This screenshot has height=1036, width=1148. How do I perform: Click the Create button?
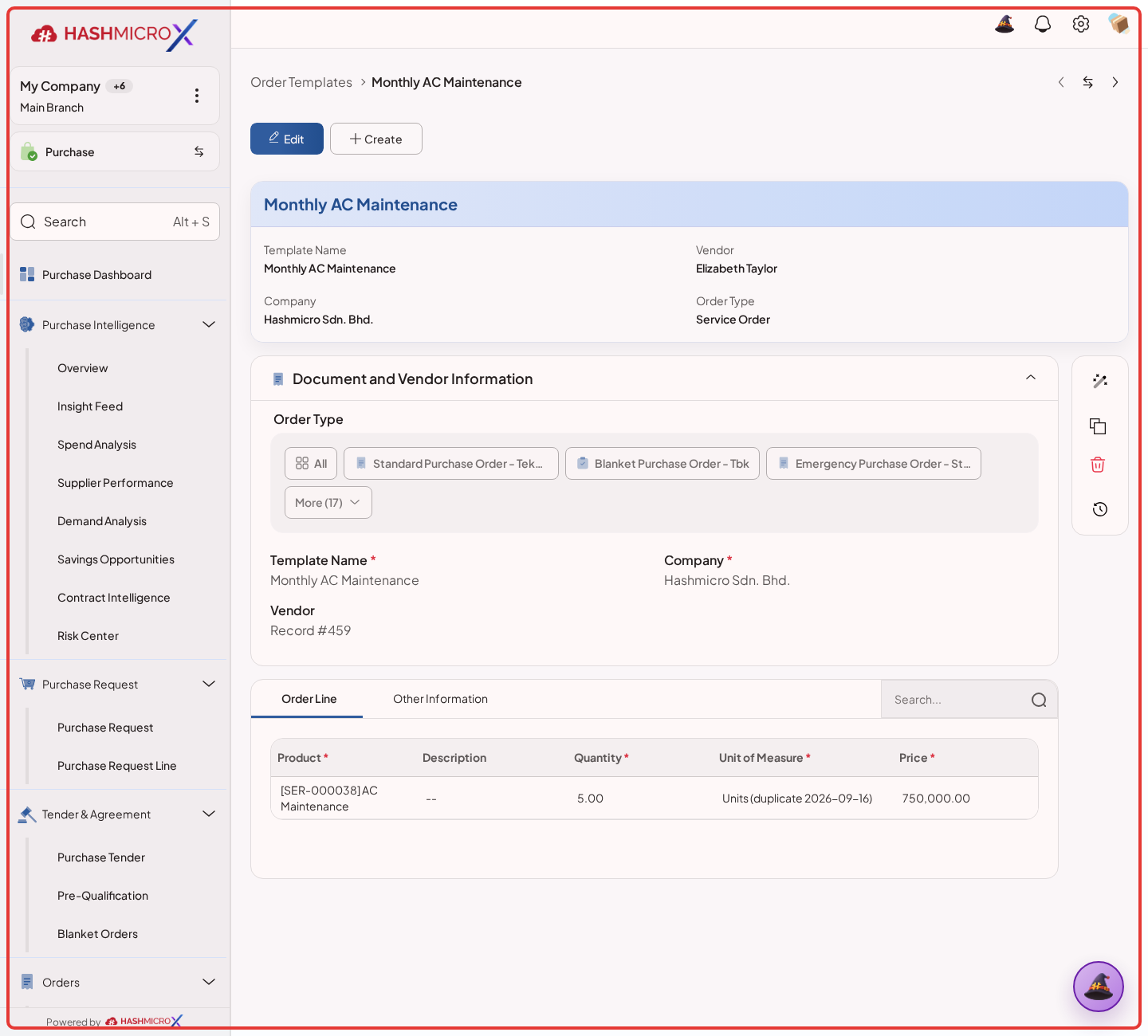tap(376, 139)
